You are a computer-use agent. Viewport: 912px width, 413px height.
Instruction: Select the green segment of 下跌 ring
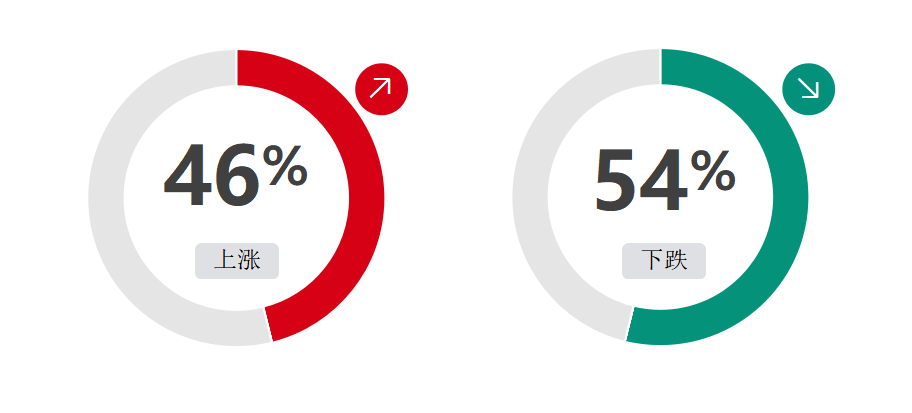(x=790, y=198)
